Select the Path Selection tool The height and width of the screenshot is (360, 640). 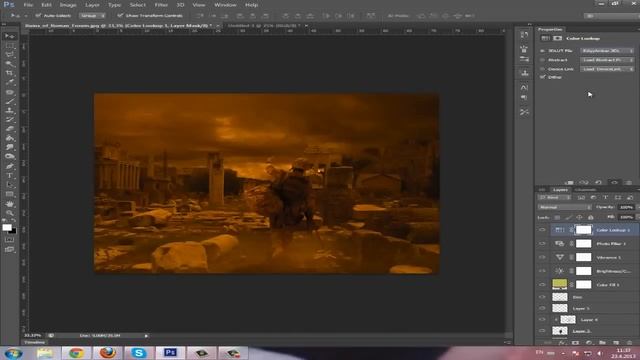click(9, 185)
